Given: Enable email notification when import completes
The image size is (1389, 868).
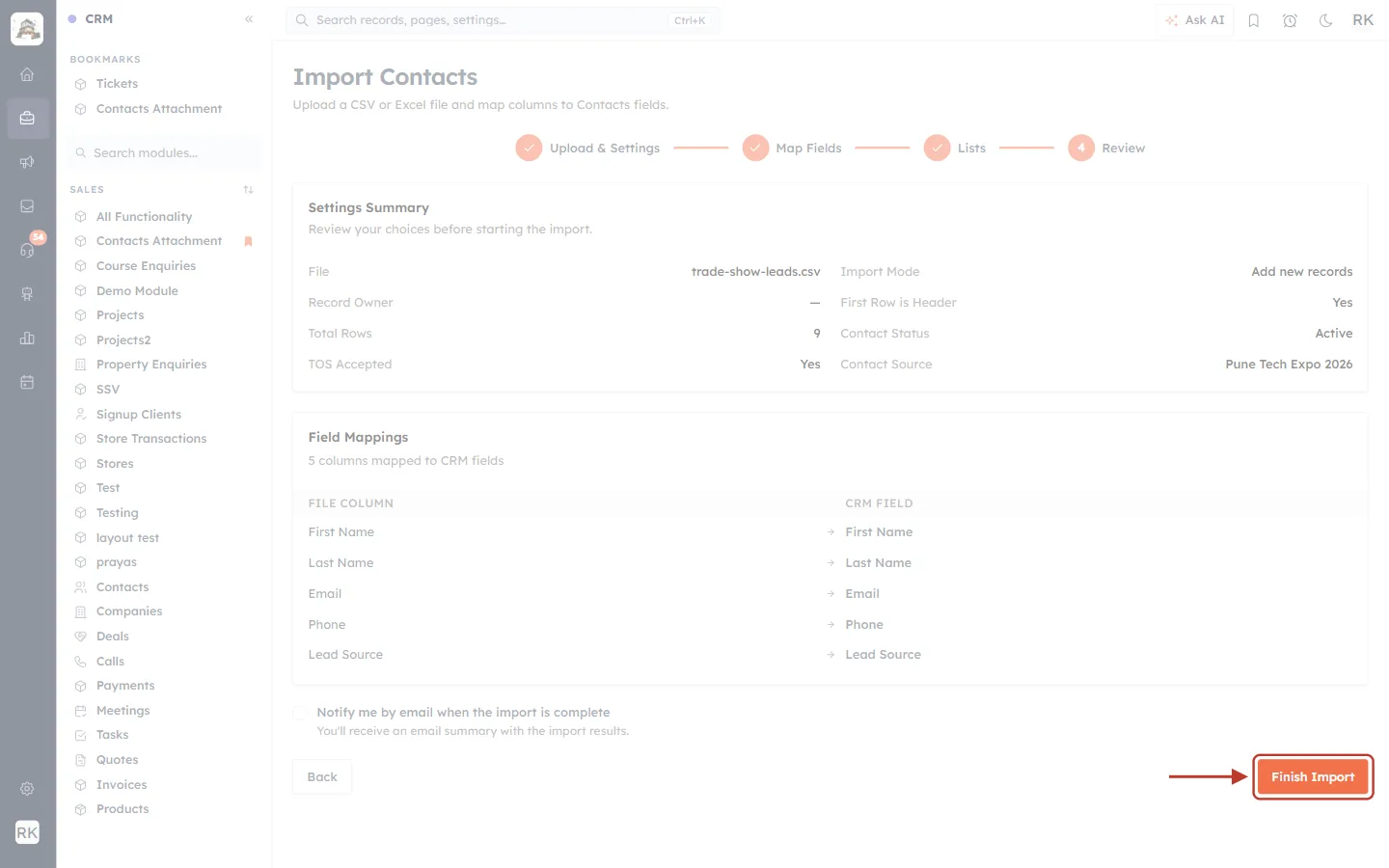Looking at the screenshot, I should pos(300,713).
